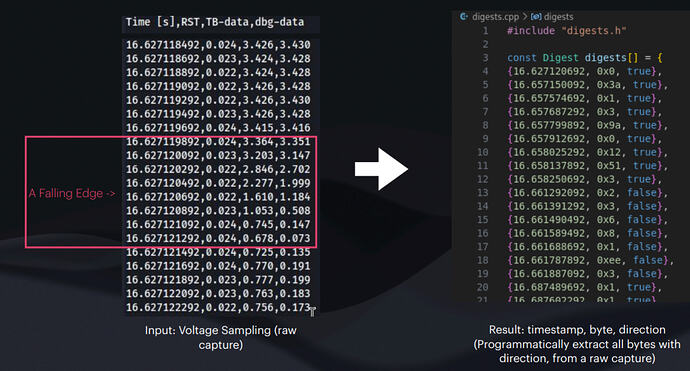
Task: Click code entry {16.661887092, 0x3, false}
Action: click(x=587, y=274)
